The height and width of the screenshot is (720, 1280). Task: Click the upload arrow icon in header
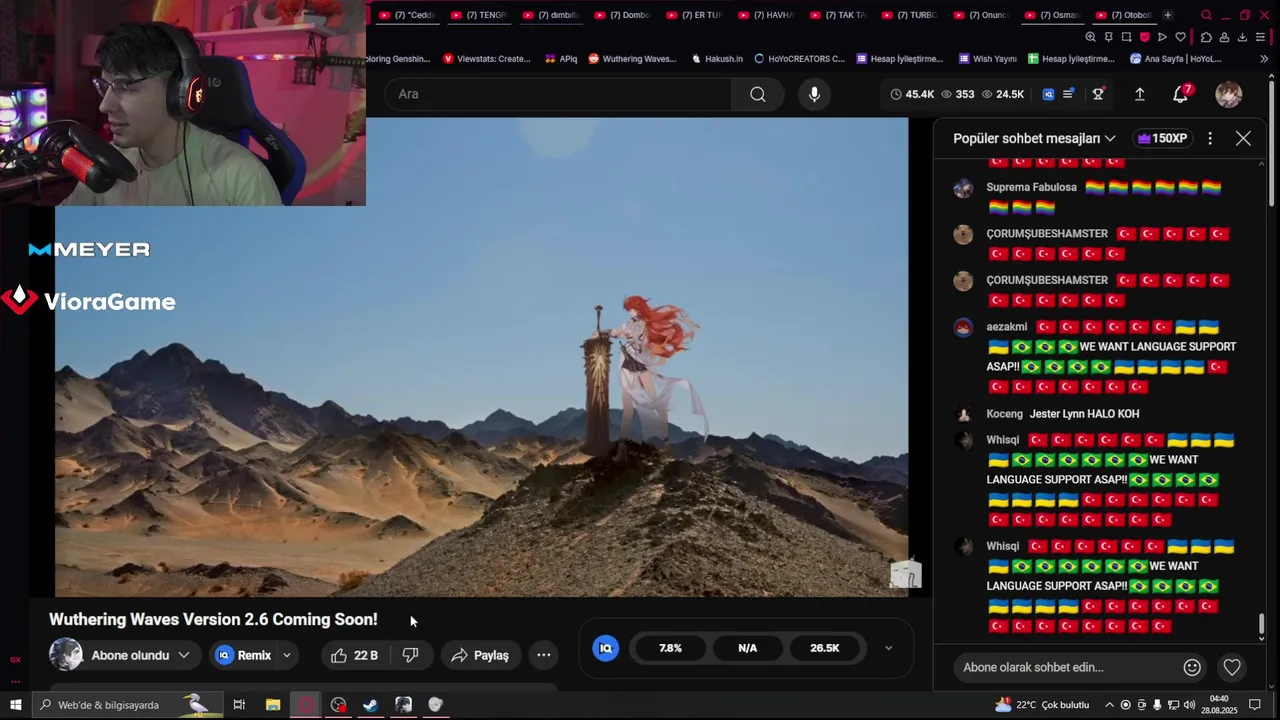click(1139, 94)
